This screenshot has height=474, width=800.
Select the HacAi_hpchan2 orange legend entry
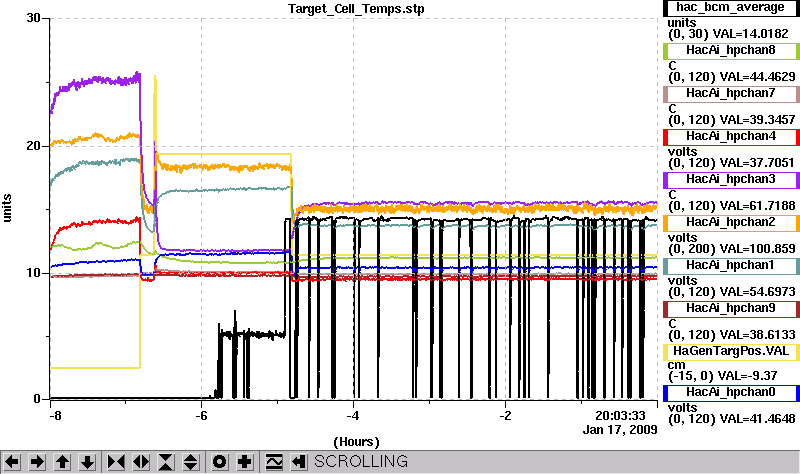pos(730,222)
